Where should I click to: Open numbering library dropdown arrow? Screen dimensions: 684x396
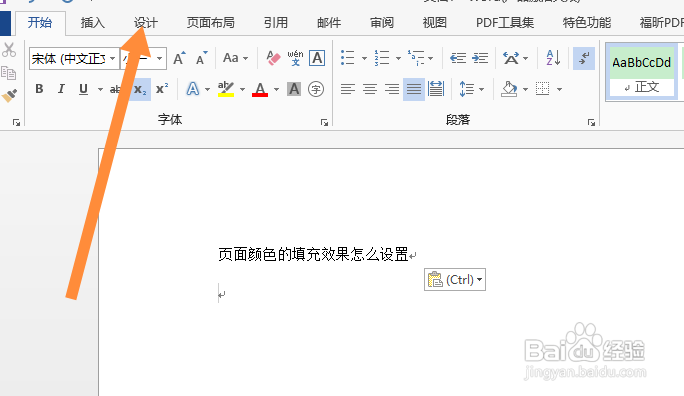(398, 58)
